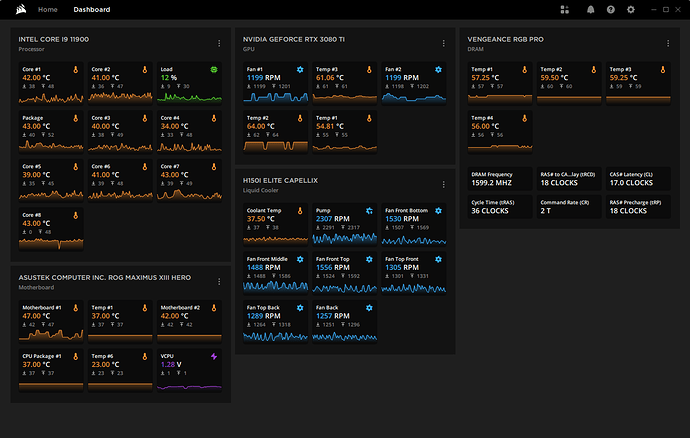The height and width of the screenshot is (438, 690).
Task: Click the motherboard Temp #6 23.00 °C value
Action: 105,364
